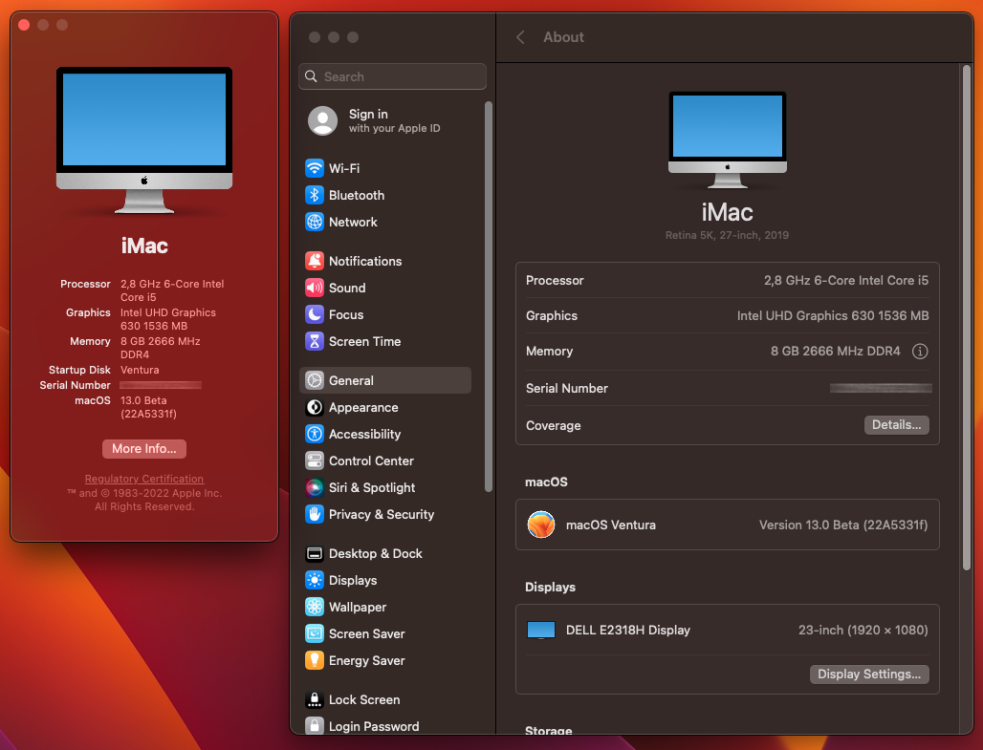Click iMac image in About pane

(727, 139)
